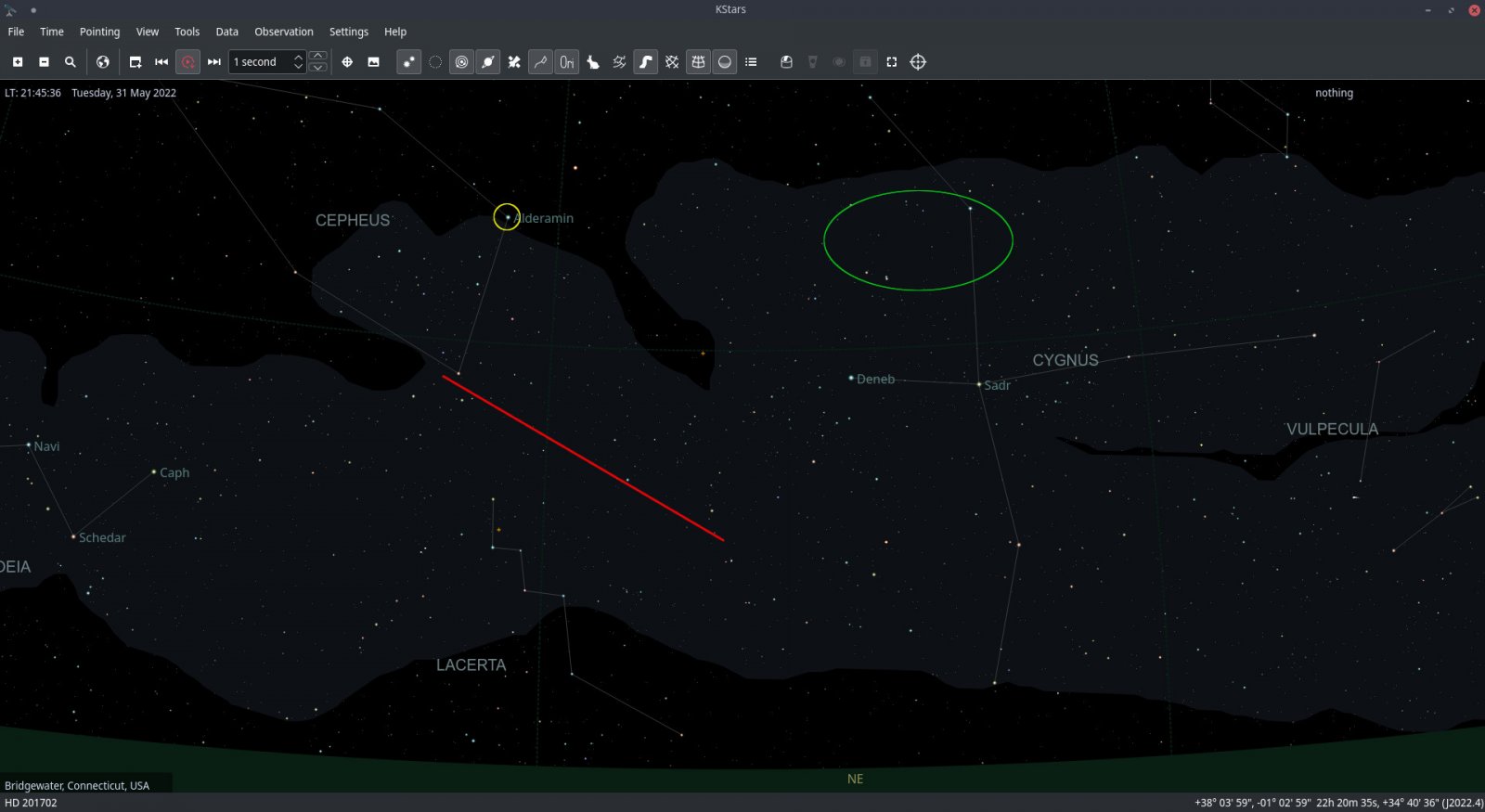Click the fullscreen toggle icon
The height and width of the screenshot is (812, 1485).
[x=892, y=62]
